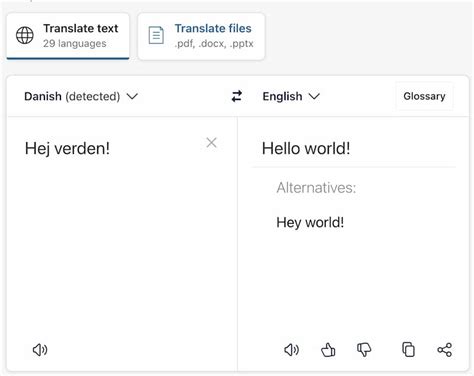
Task: Click the "29 languages" subtitle
Action: click(x=75, y=43)
